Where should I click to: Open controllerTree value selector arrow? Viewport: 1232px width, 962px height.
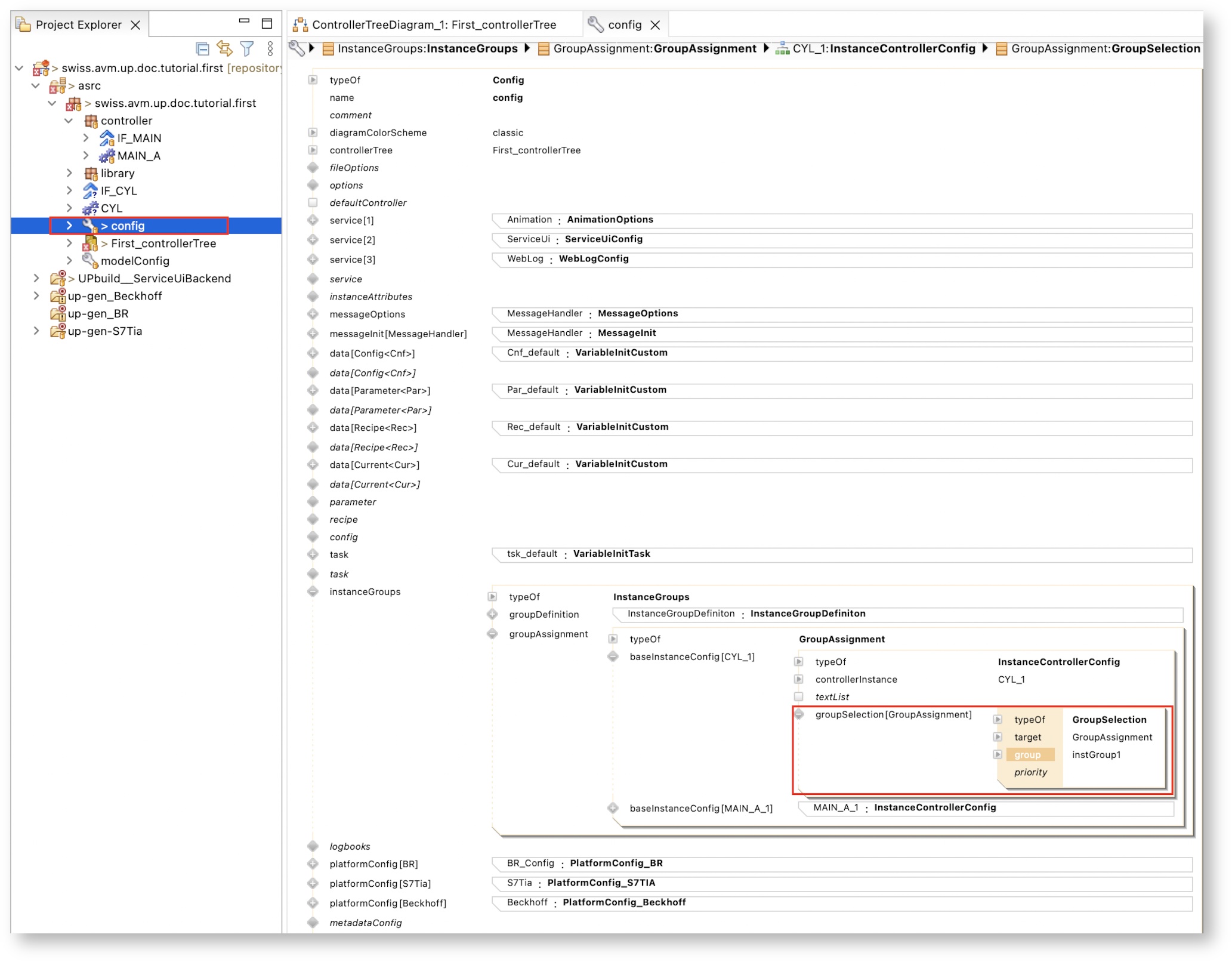313,150
